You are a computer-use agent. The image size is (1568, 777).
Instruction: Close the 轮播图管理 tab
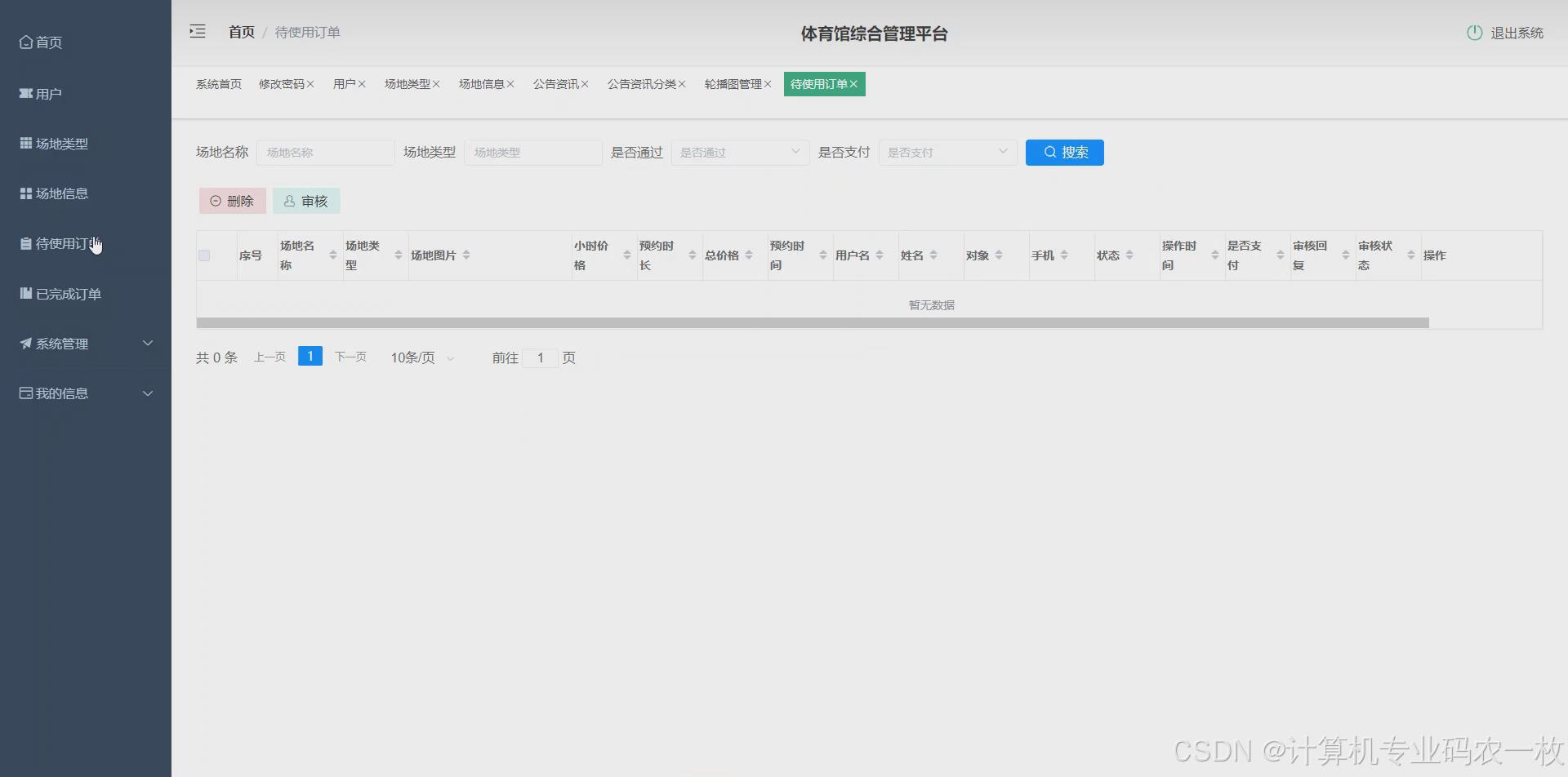[x=768, y=83]
